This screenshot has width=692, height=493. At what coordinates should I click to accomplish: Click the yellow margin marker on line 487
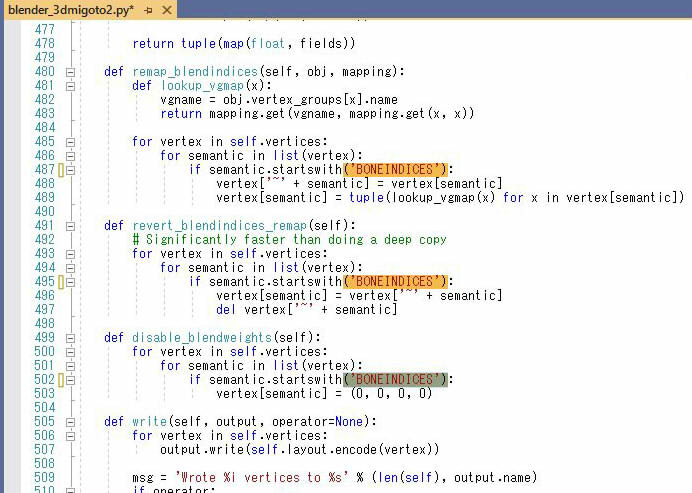61,170
